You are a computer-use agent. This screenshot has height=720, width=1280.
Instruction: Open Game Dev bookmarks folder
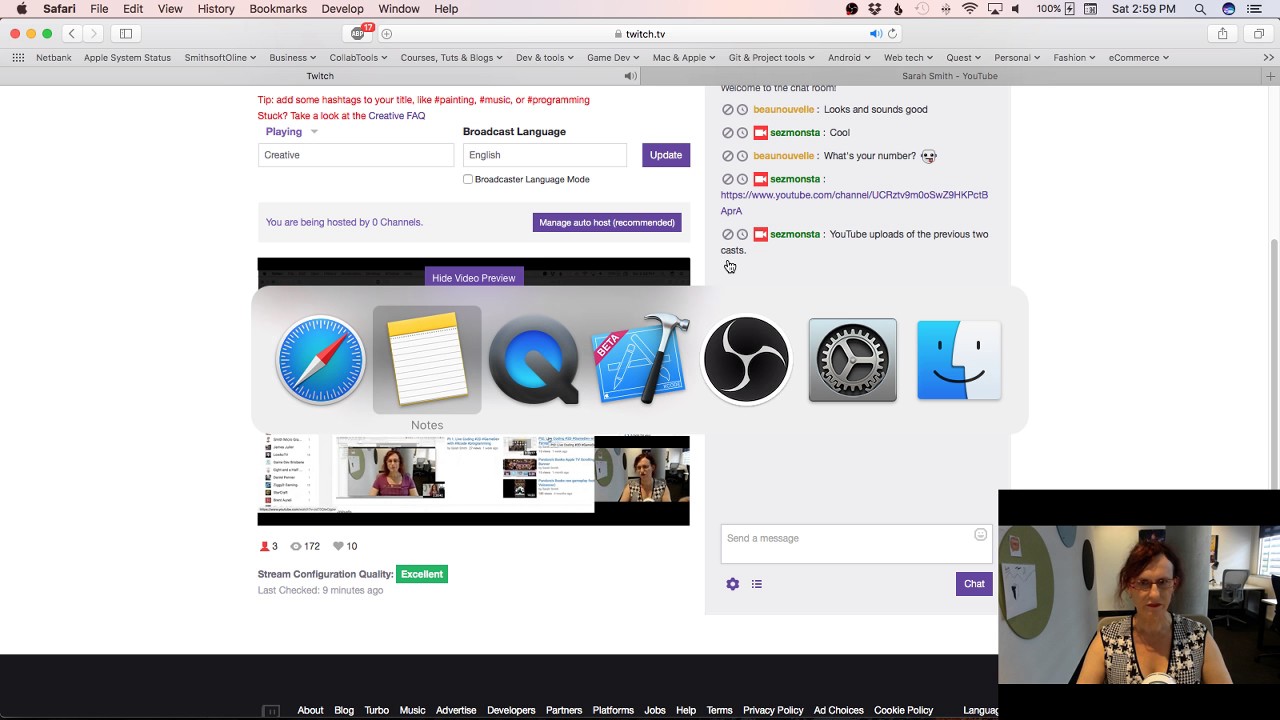614,58
